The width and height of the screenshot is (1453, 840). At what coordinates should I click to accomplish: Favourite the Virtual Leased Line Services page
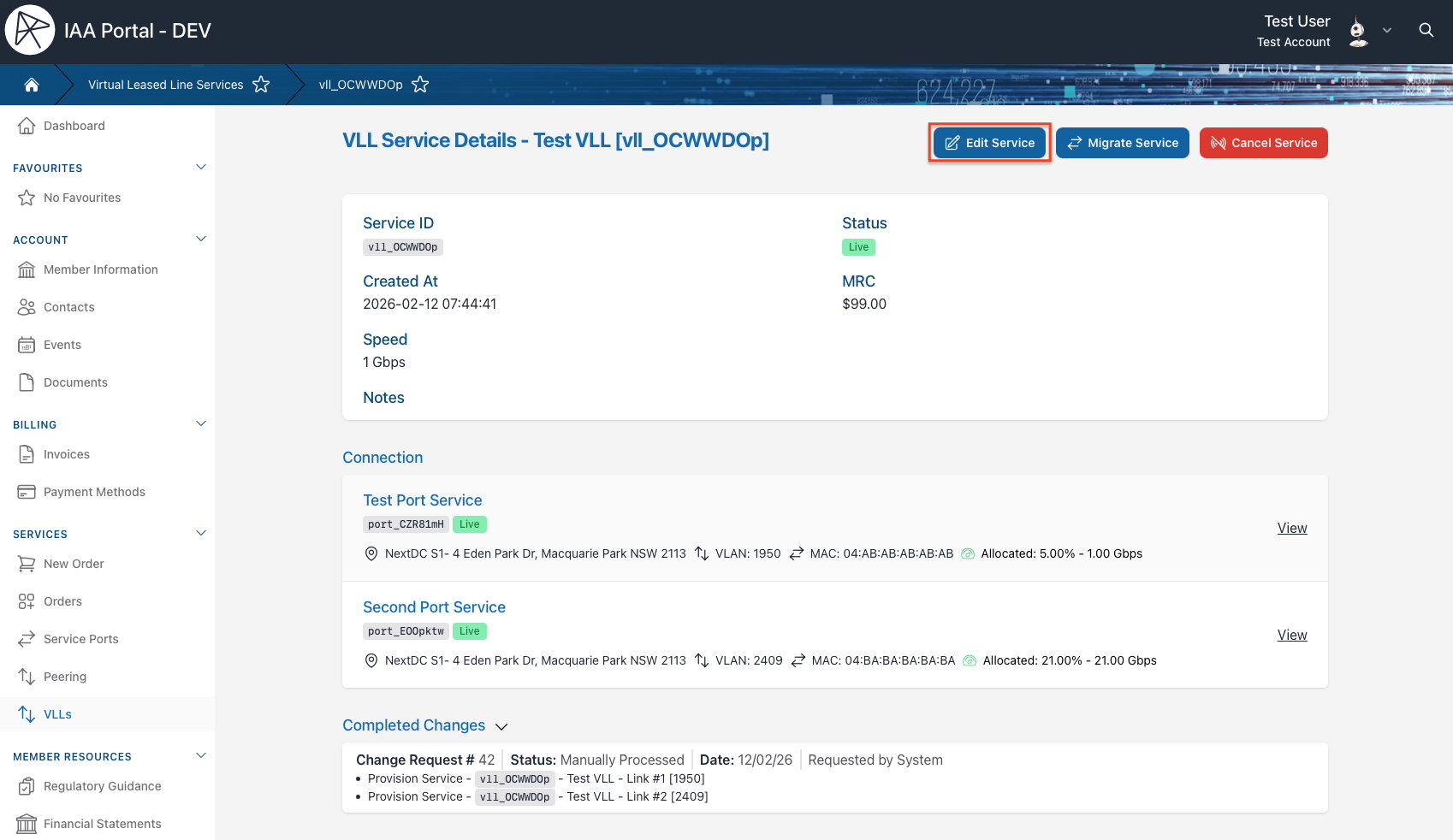coord(261,85)
